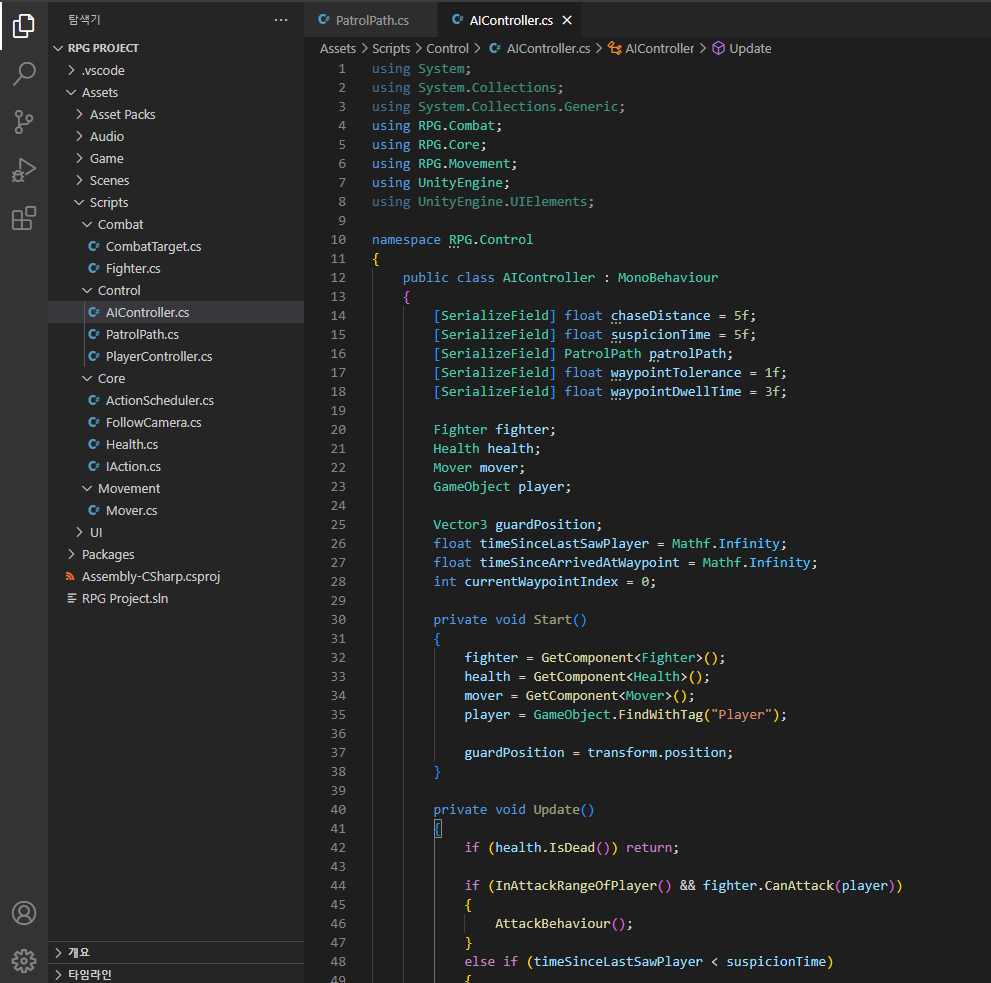Close the AIController.cs editor tab
This screenshot has height=983, width=991.
(x=568, y=20)
